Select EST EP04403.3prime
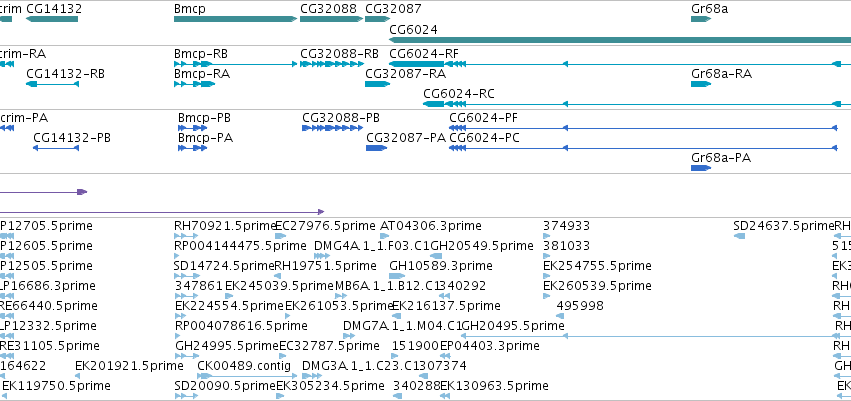The height and width of the screenshot is (401, 851). (x=445, y=357)
